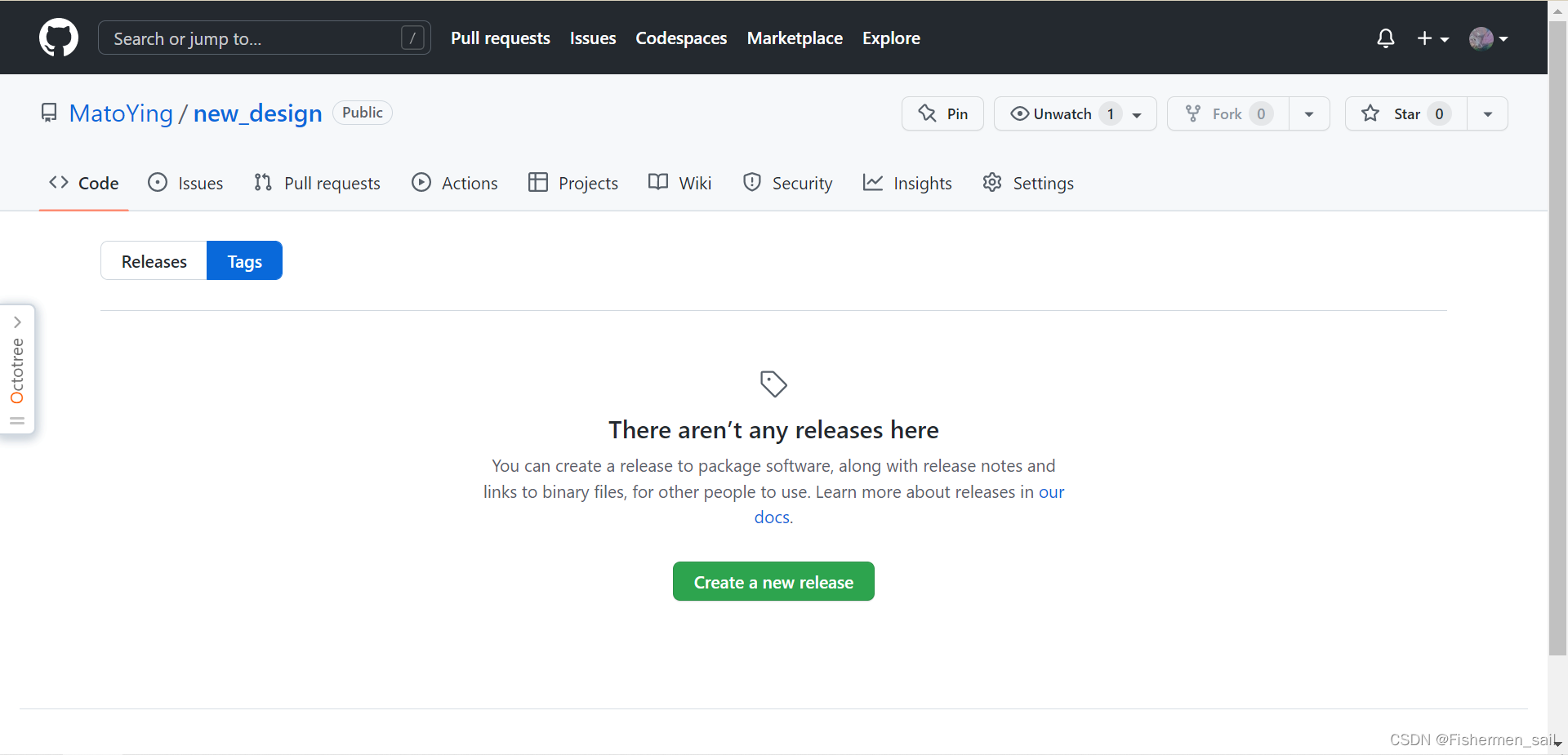
Task: Switch to the Releases view
Action: (154, 260)
